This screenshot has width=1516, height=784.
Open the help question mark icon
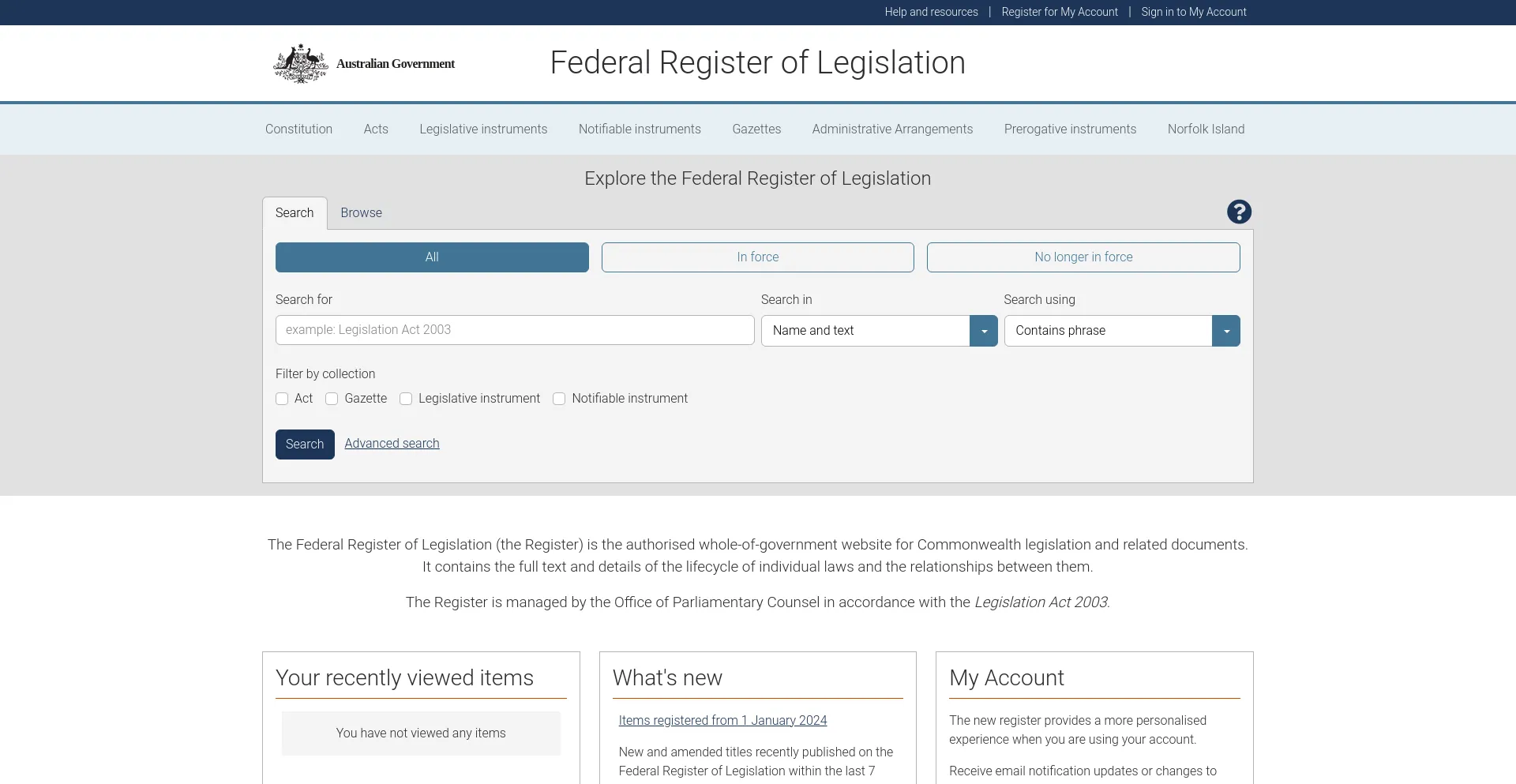click(1239, 212)
